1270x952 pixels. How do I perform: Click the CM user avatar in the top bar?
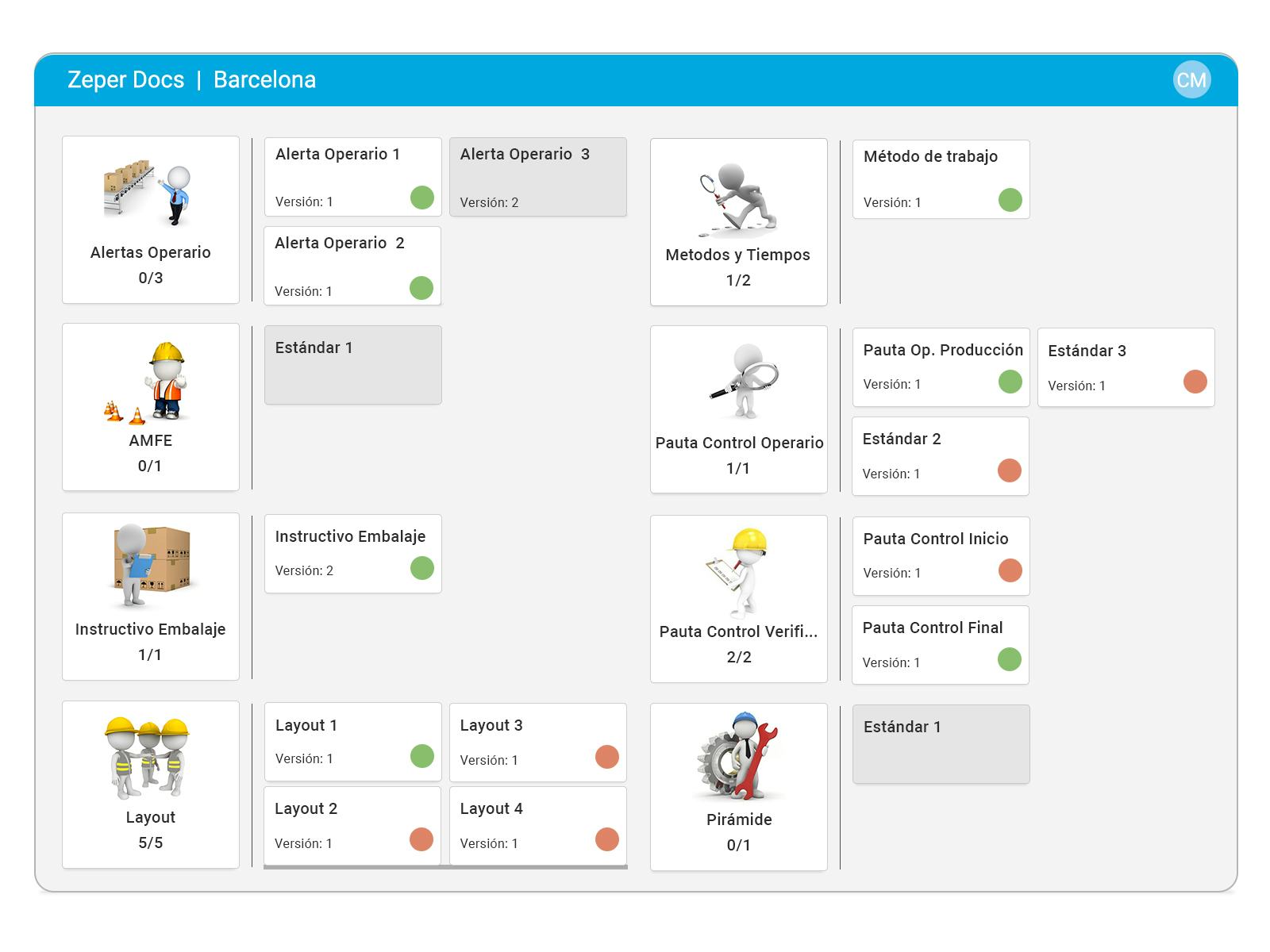point(1190,79)
